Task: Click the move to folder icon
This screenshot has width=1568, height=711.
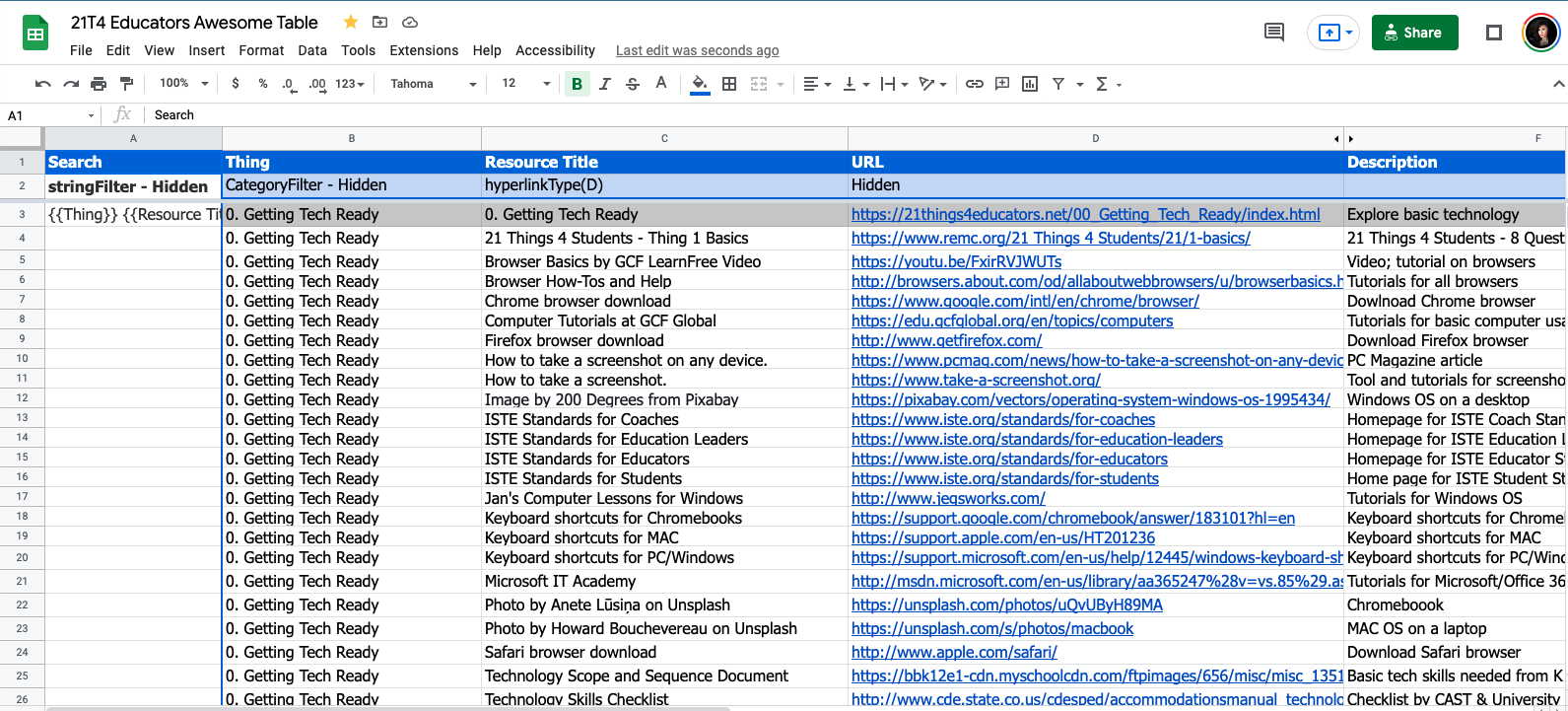Action: tap(379, 22)
